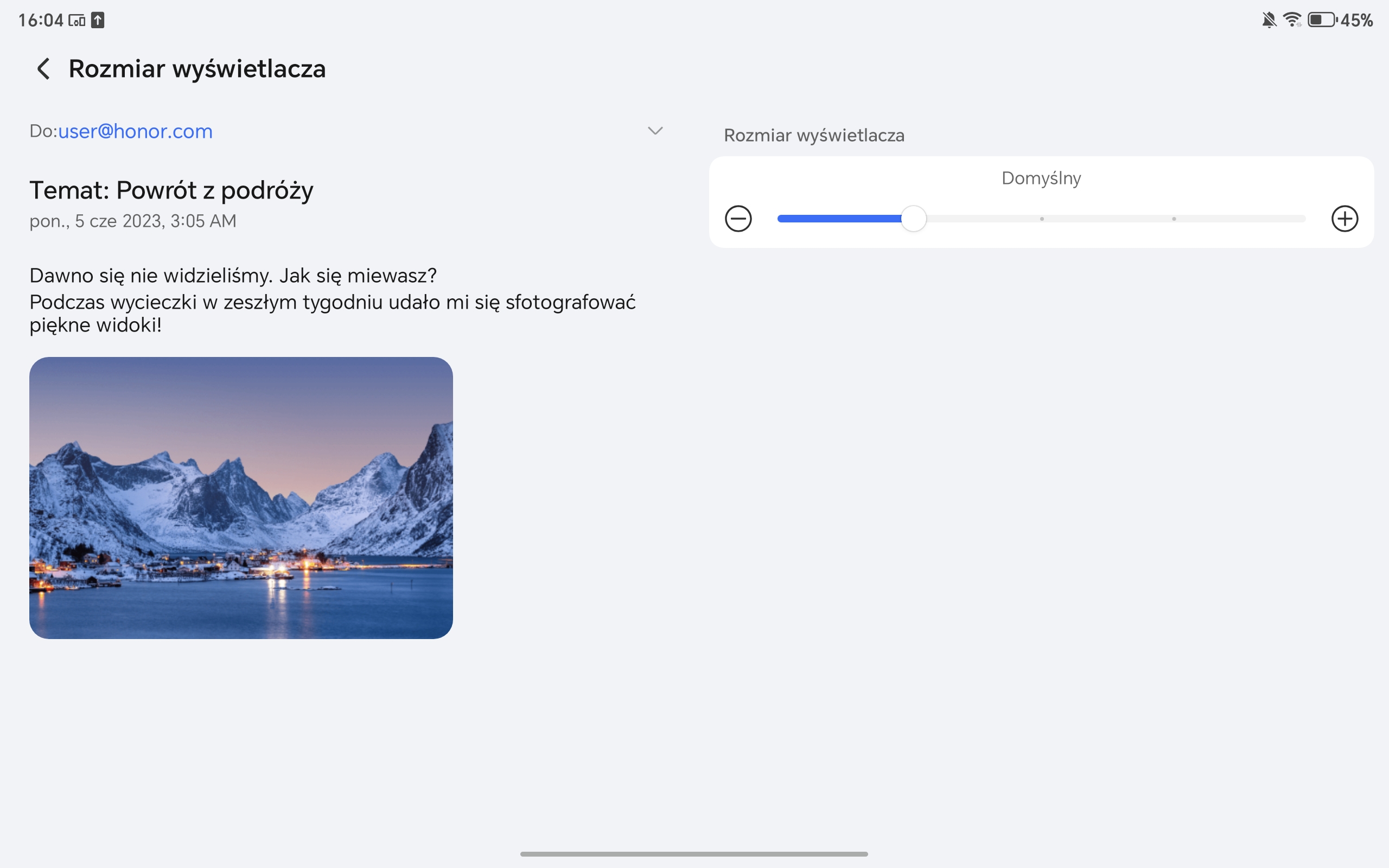1389x868 pixels.
Task: Open the snowy mountain photo preview
Action: [241, 497]
